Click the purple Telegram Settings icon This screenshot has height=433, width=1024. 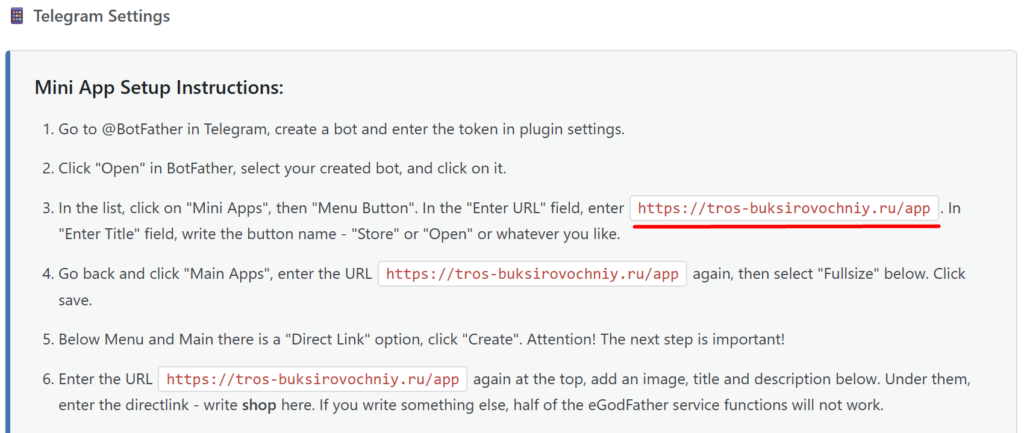tap(17, 17)
